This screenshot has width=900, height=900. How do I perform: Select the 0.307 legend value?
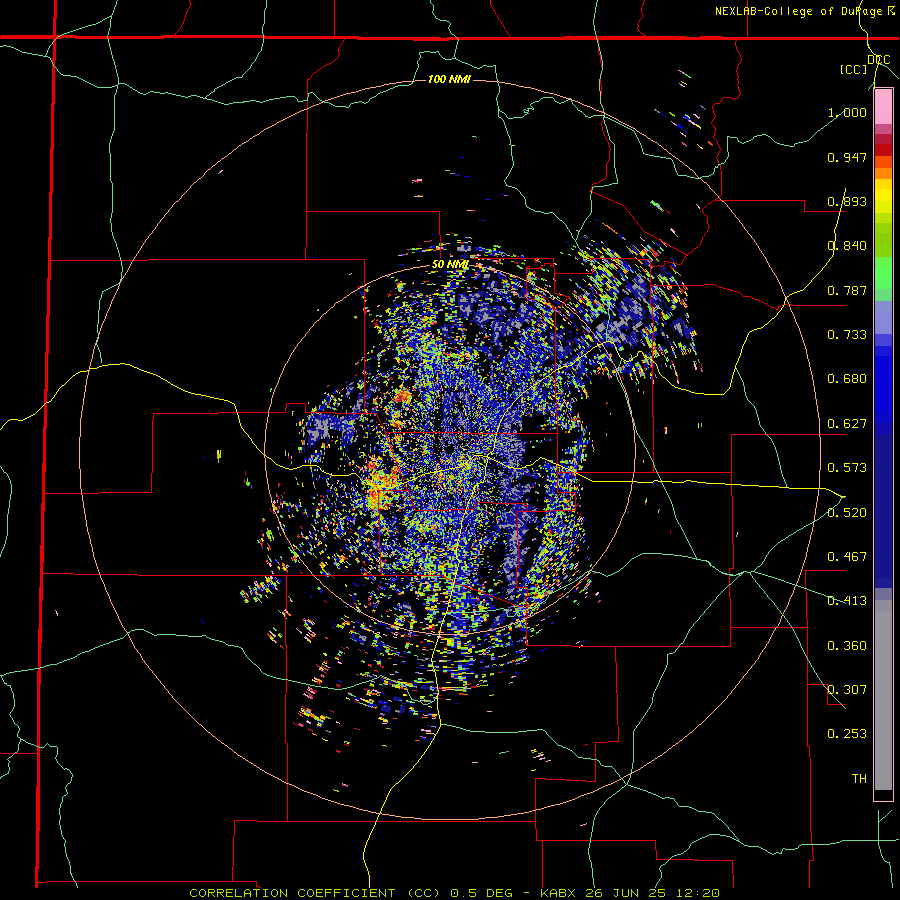tap(847, 689)
